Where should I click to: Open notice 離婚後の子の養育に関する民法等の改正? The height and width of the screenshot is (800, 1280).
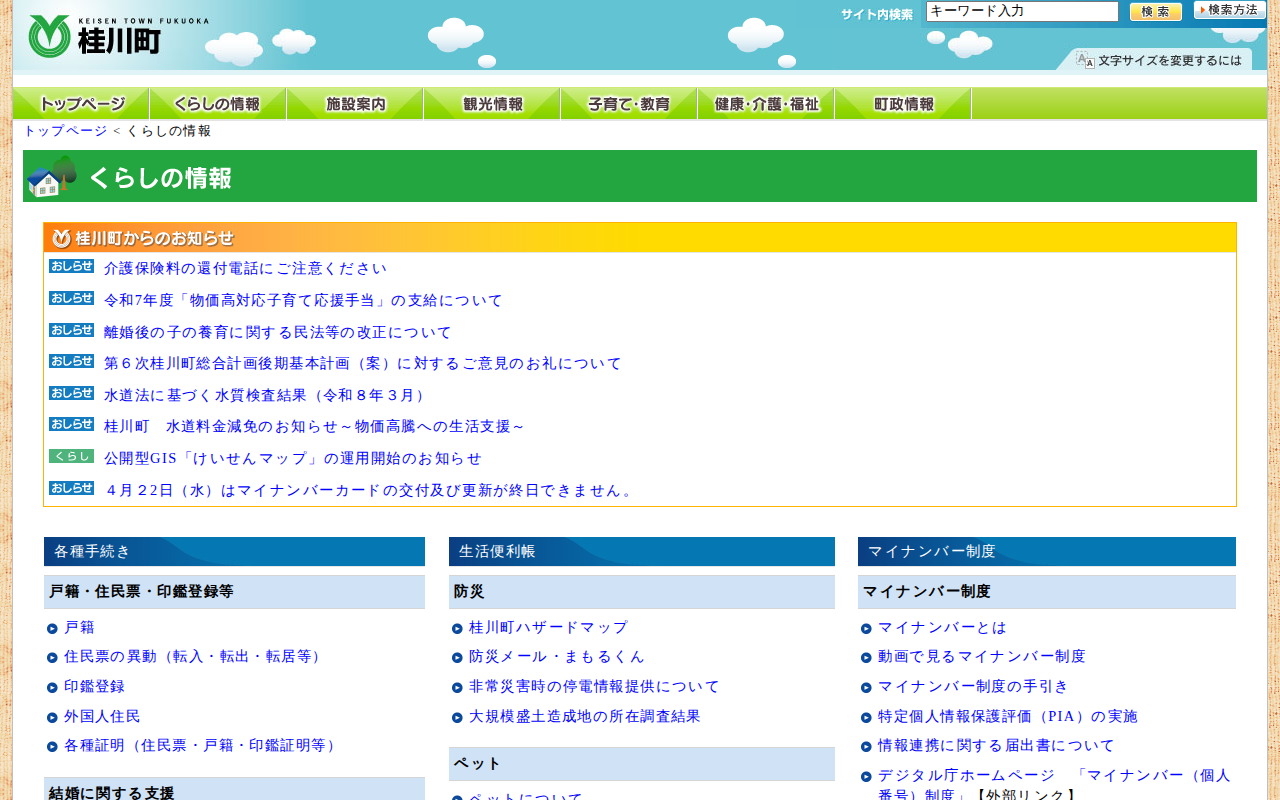tap(278, 333)
